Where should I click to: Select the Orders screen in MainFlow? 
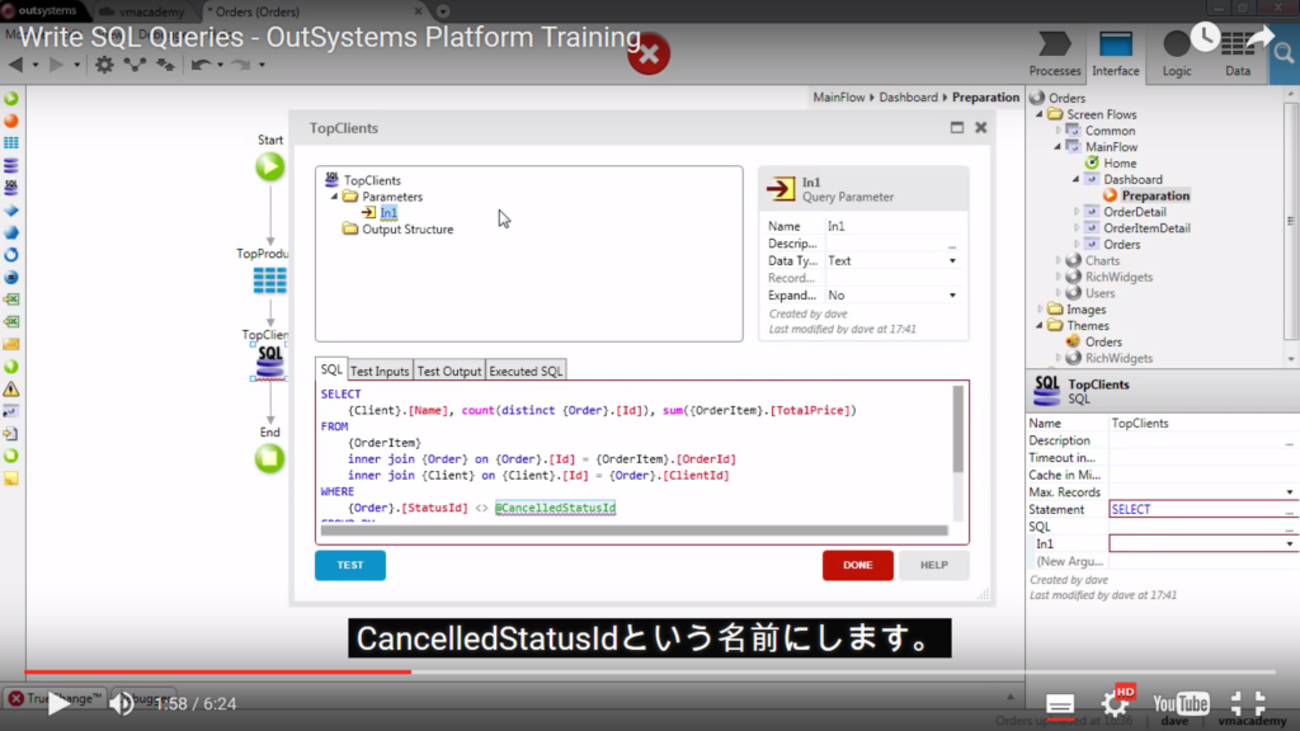1121,244
